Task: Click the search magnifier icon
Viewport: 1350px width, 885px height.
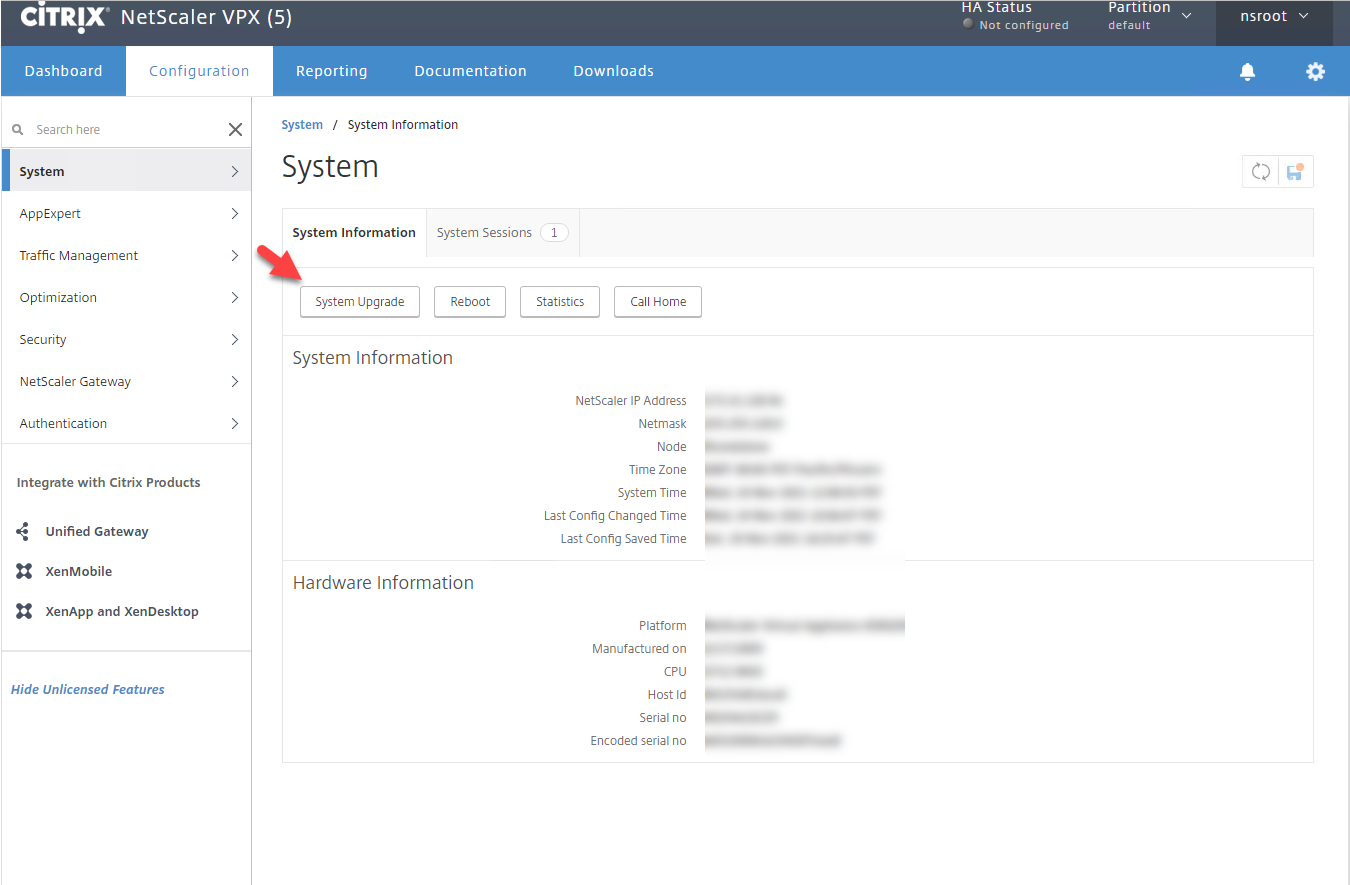Action: coord(17,129)
